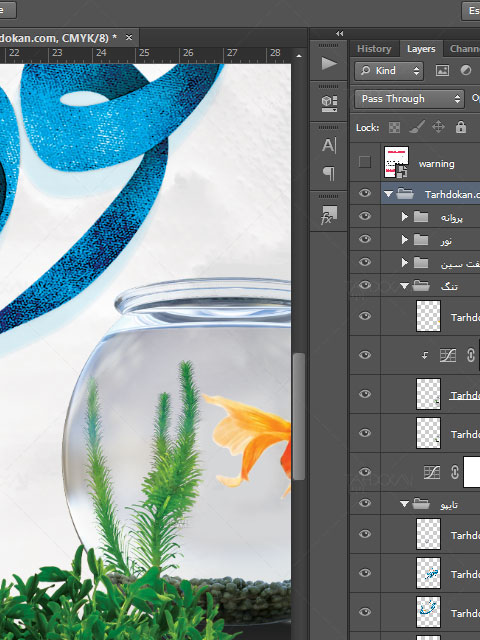Select the Layers tab

421,49
